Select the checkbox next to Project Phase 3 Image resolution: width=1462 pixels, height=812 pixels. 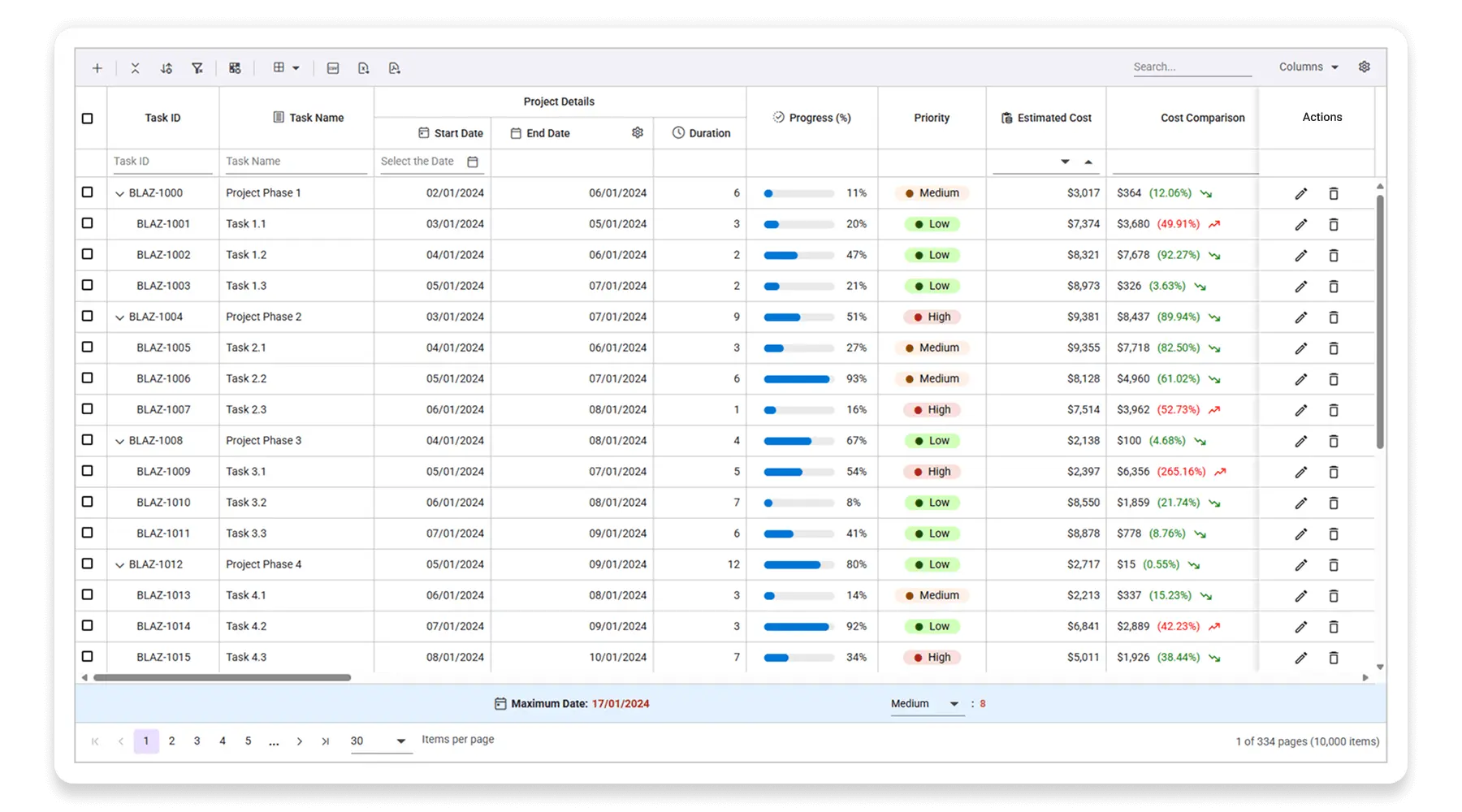pyautogui.click(x=89, y=440)
